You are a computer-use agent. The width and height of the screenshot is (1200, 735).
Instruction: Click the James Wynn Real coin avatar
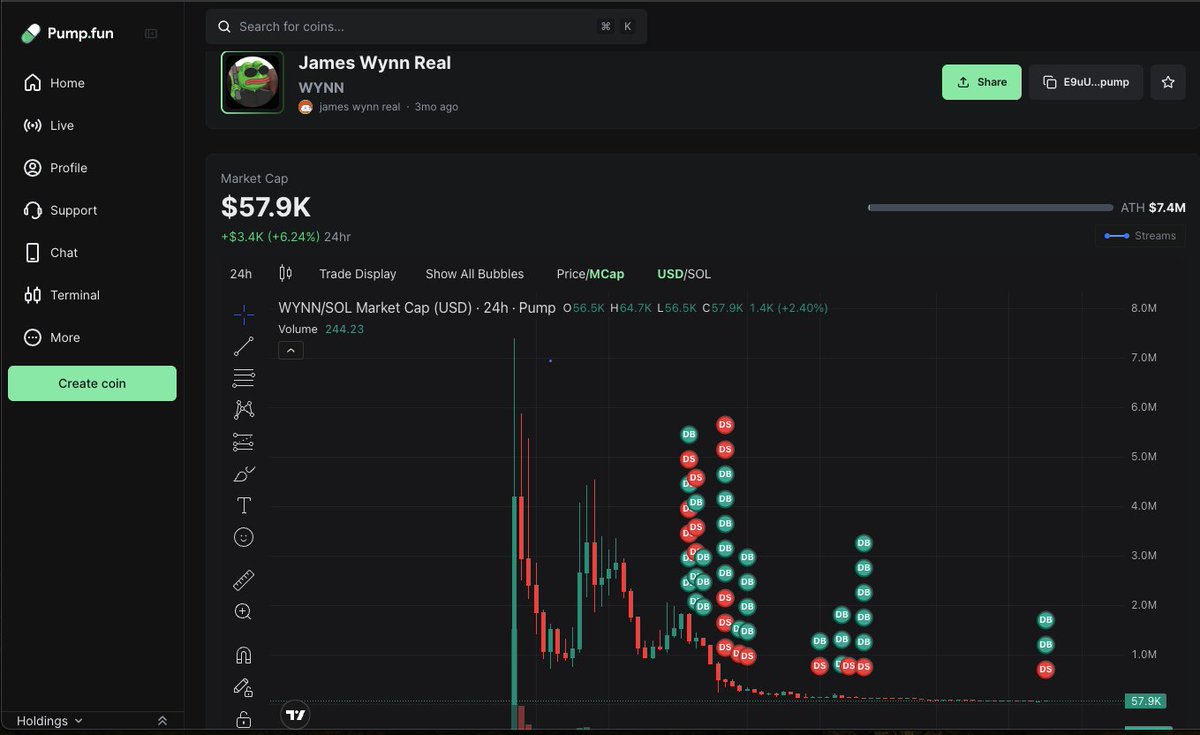(x=253, y=83)
